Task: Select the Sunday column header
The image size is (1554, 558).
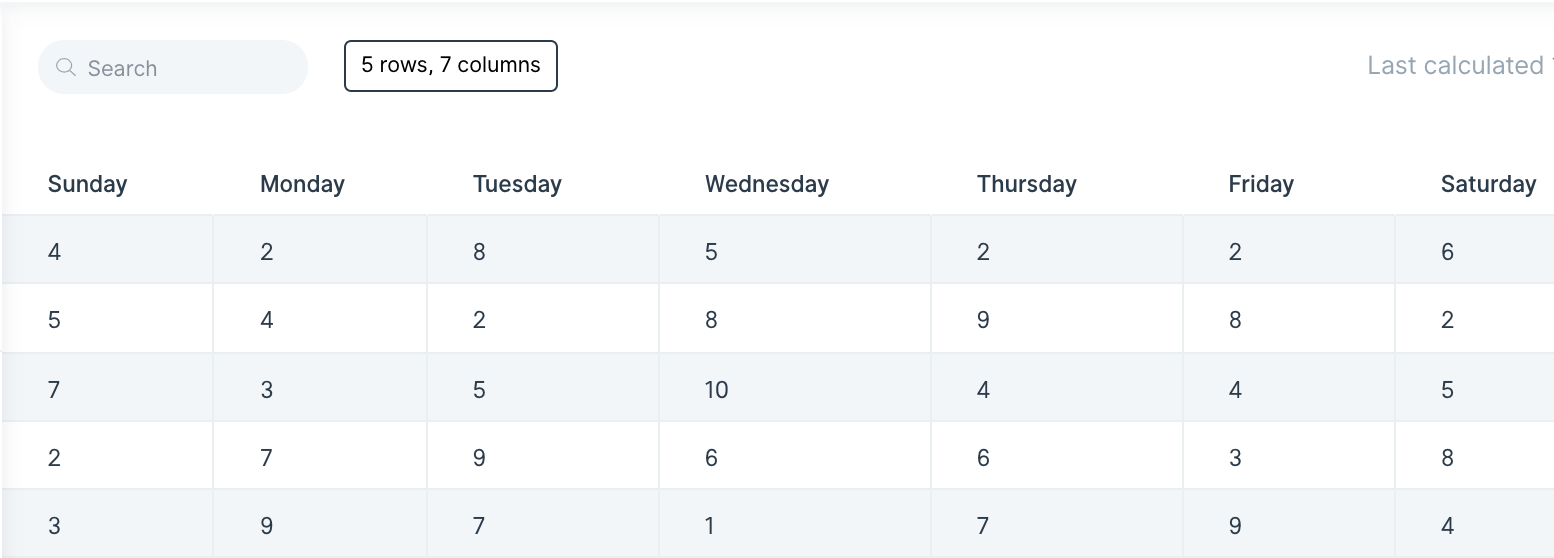Action: pos(88,184)
